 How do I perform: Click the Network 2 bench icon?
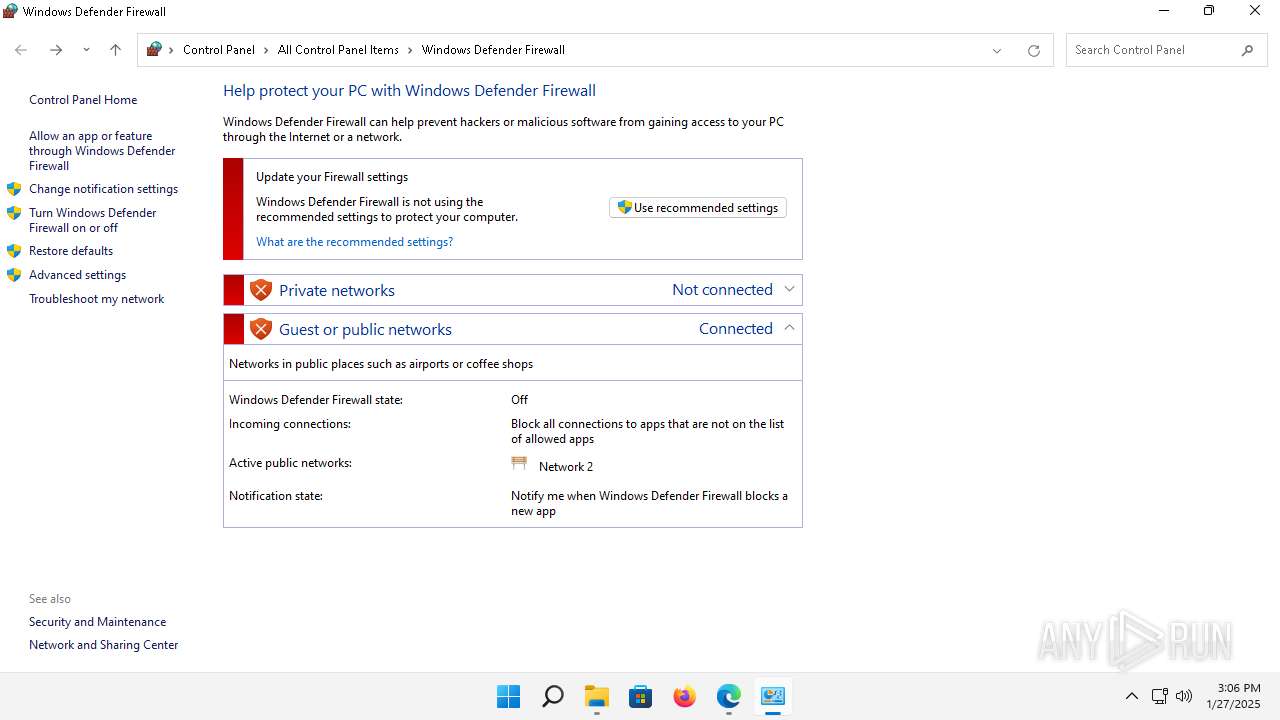[519, 464]
